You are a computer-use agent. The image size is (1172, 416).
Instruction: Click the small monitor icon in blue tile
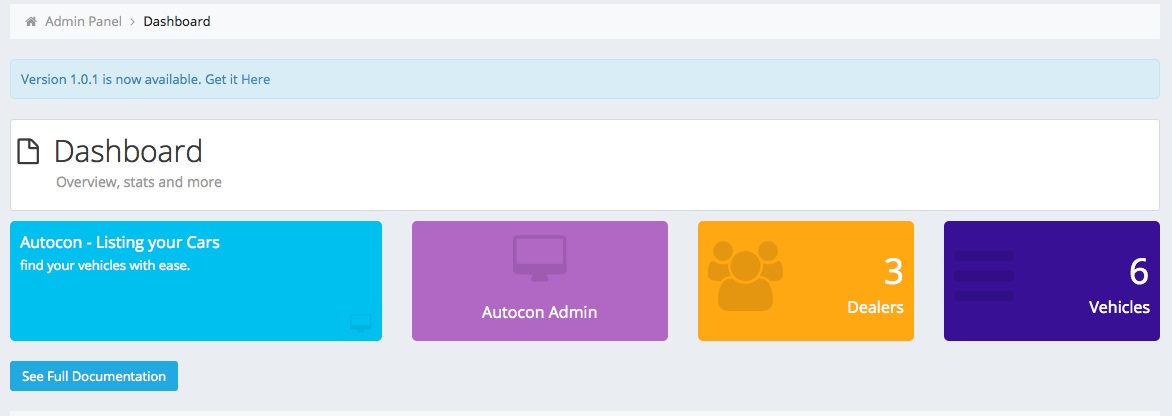(361, 323)
